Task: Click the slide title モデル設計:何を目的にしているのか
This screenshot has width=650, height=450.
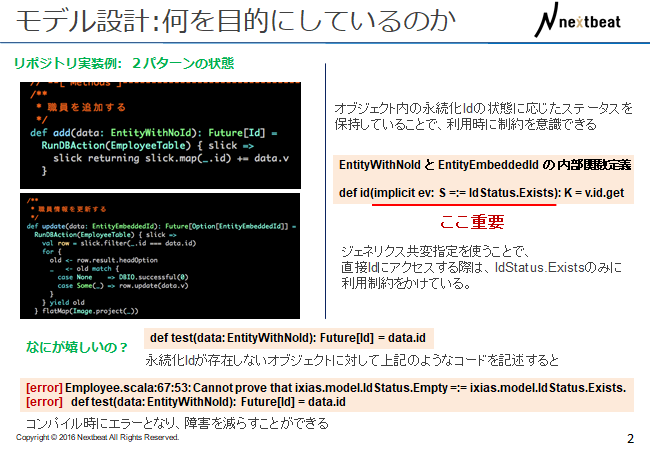Action: click(x=235, y=21)
